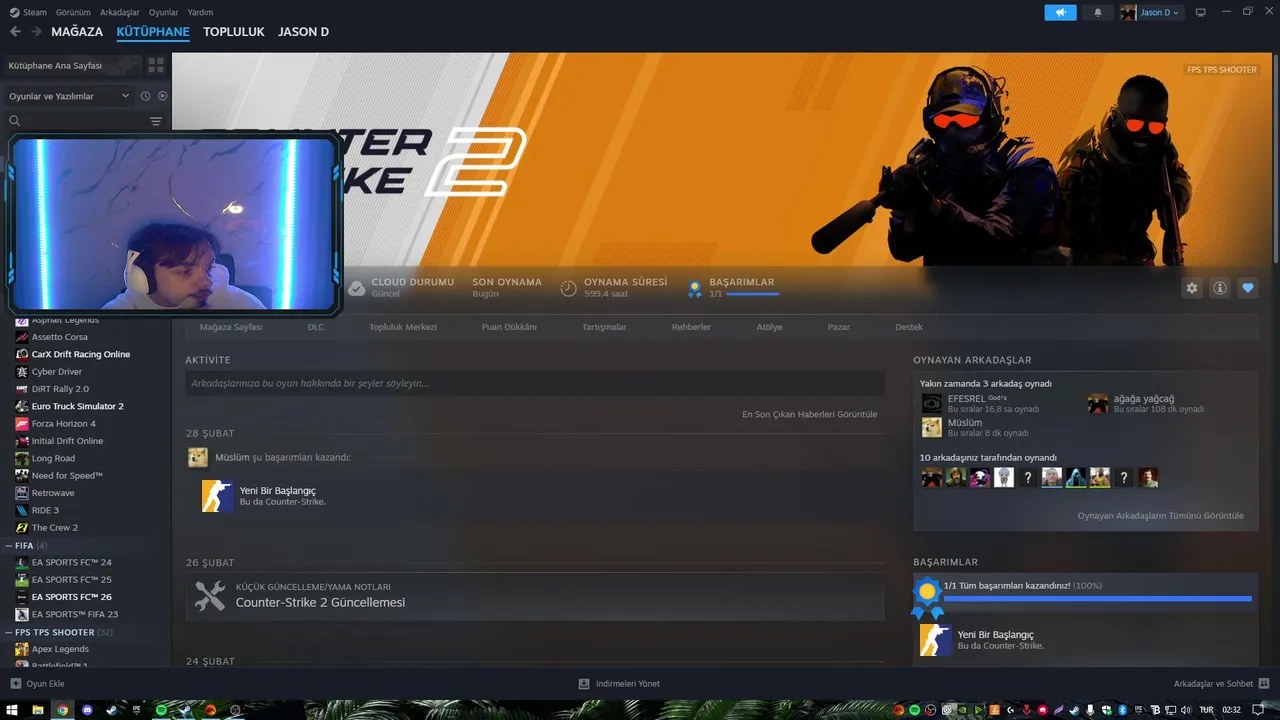1280x720 pixels.
Task: Open Atölye link
Action: [x=769, y=327]
